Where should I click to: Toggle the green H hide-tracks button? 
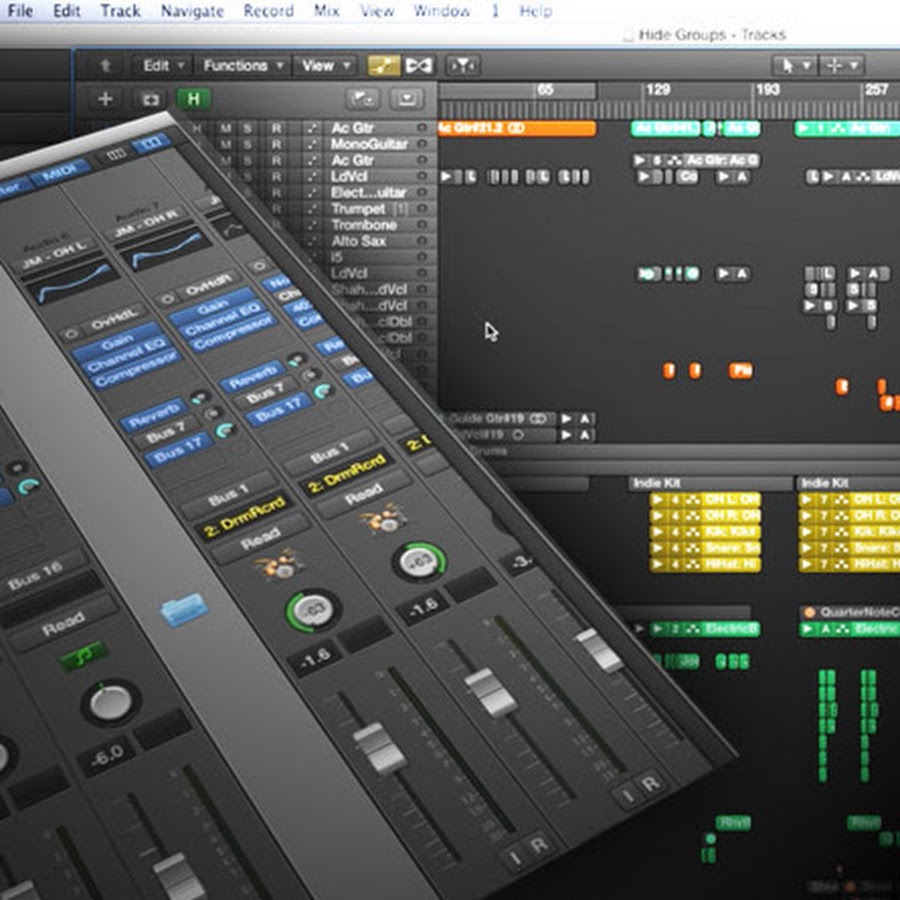pos(193,99)
